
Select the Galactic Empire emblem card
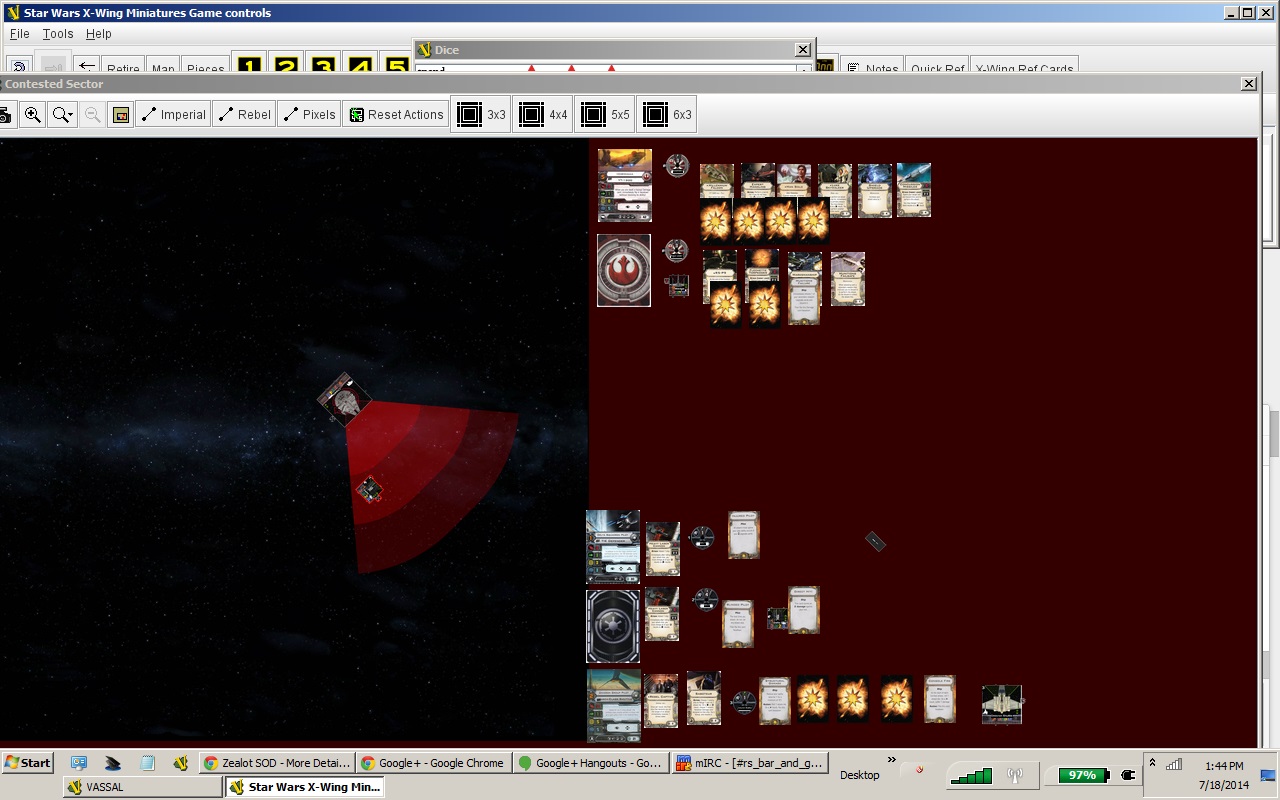[612, 626]
